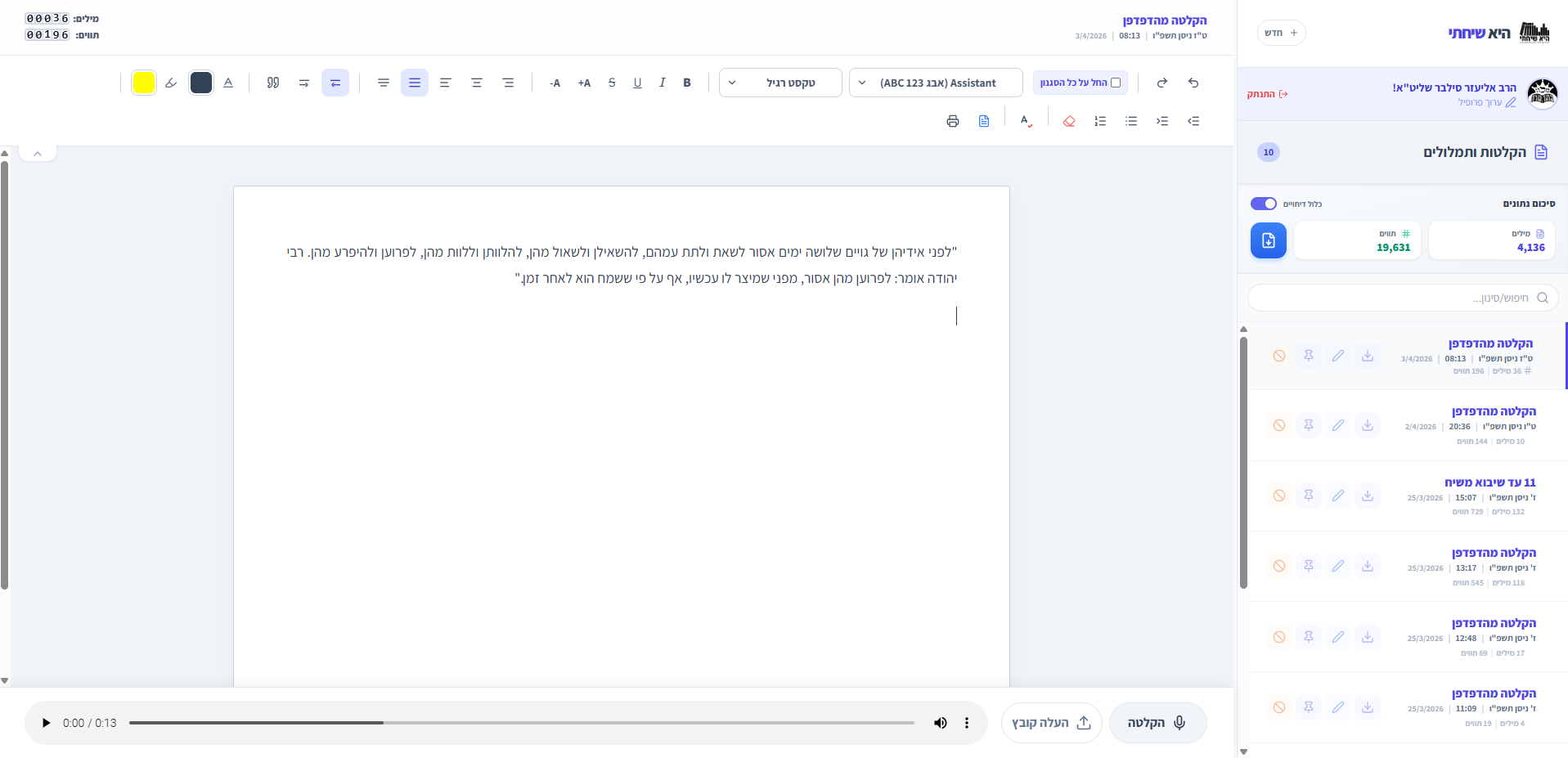
Task: Click the clear formatting eraser icon
Action: [x=1068, y=121]
